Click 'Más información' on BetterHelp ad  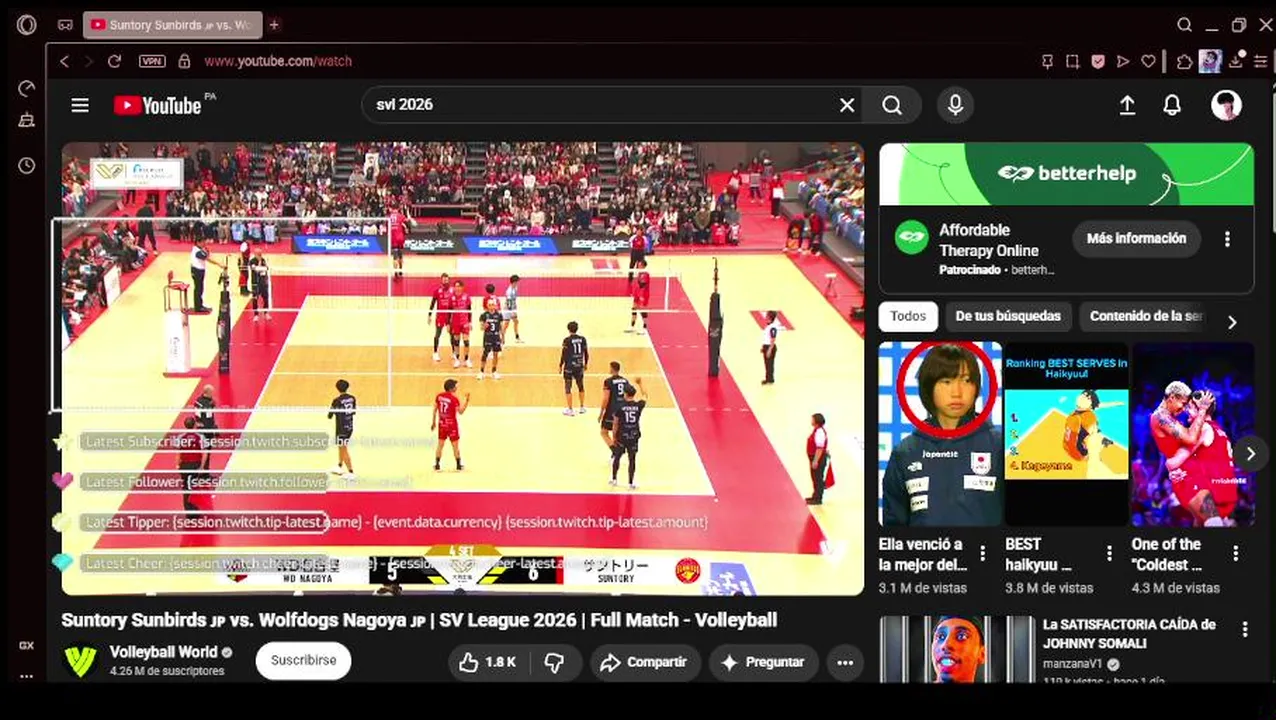click(x=1136, y=238)
